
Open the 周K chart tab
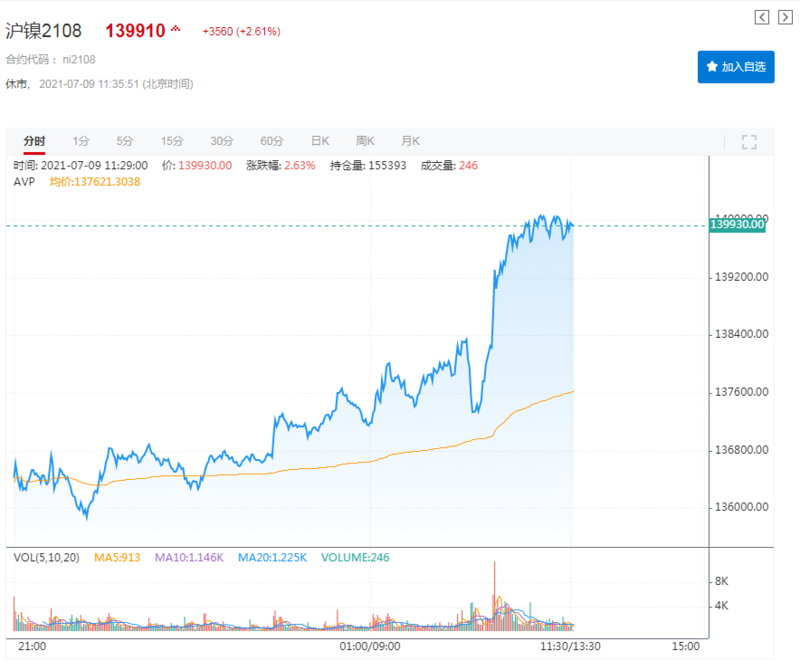coord(365,141)
